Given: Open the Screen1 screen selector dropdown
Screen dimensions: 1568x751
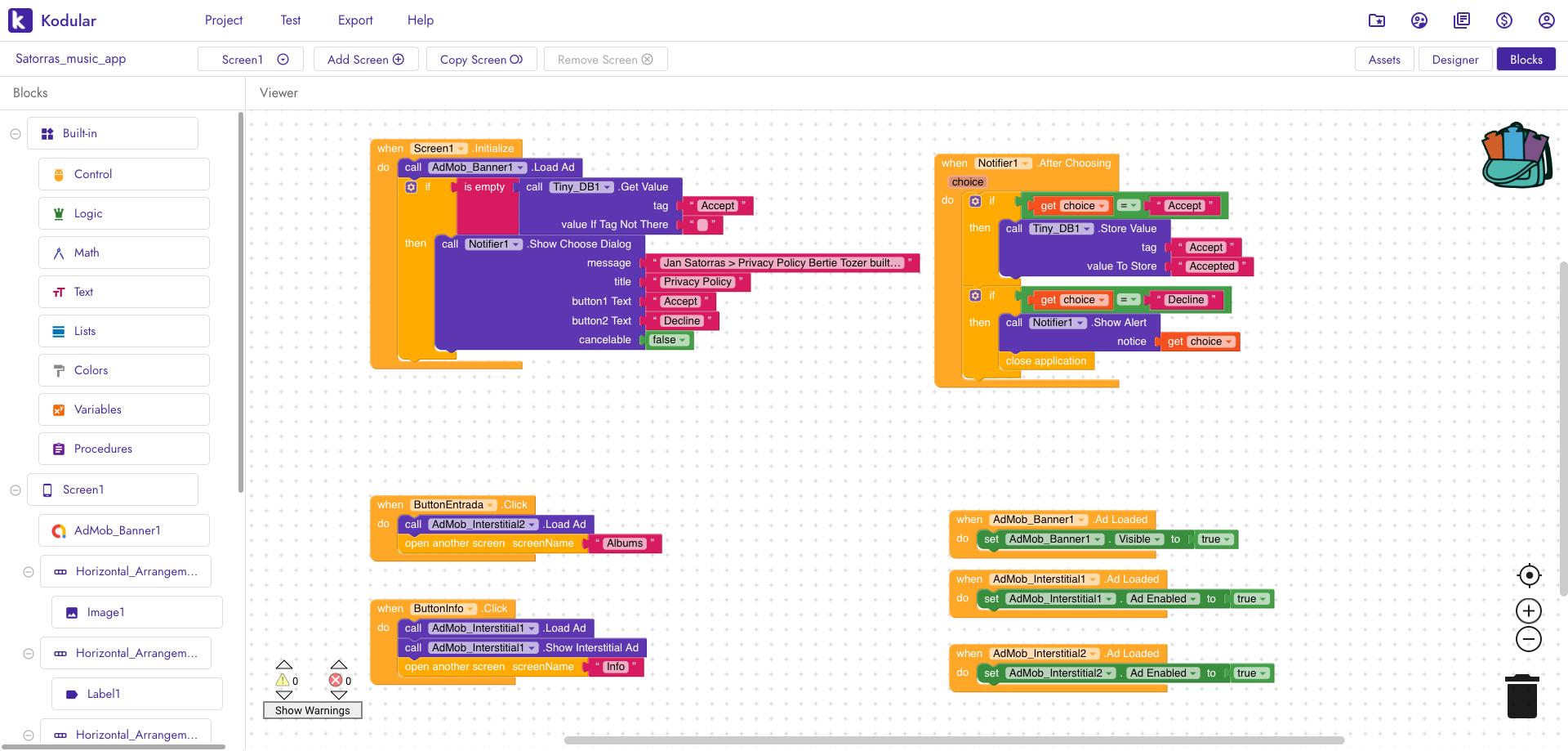Looking at the screenshot, I should (x=251, y=59).
